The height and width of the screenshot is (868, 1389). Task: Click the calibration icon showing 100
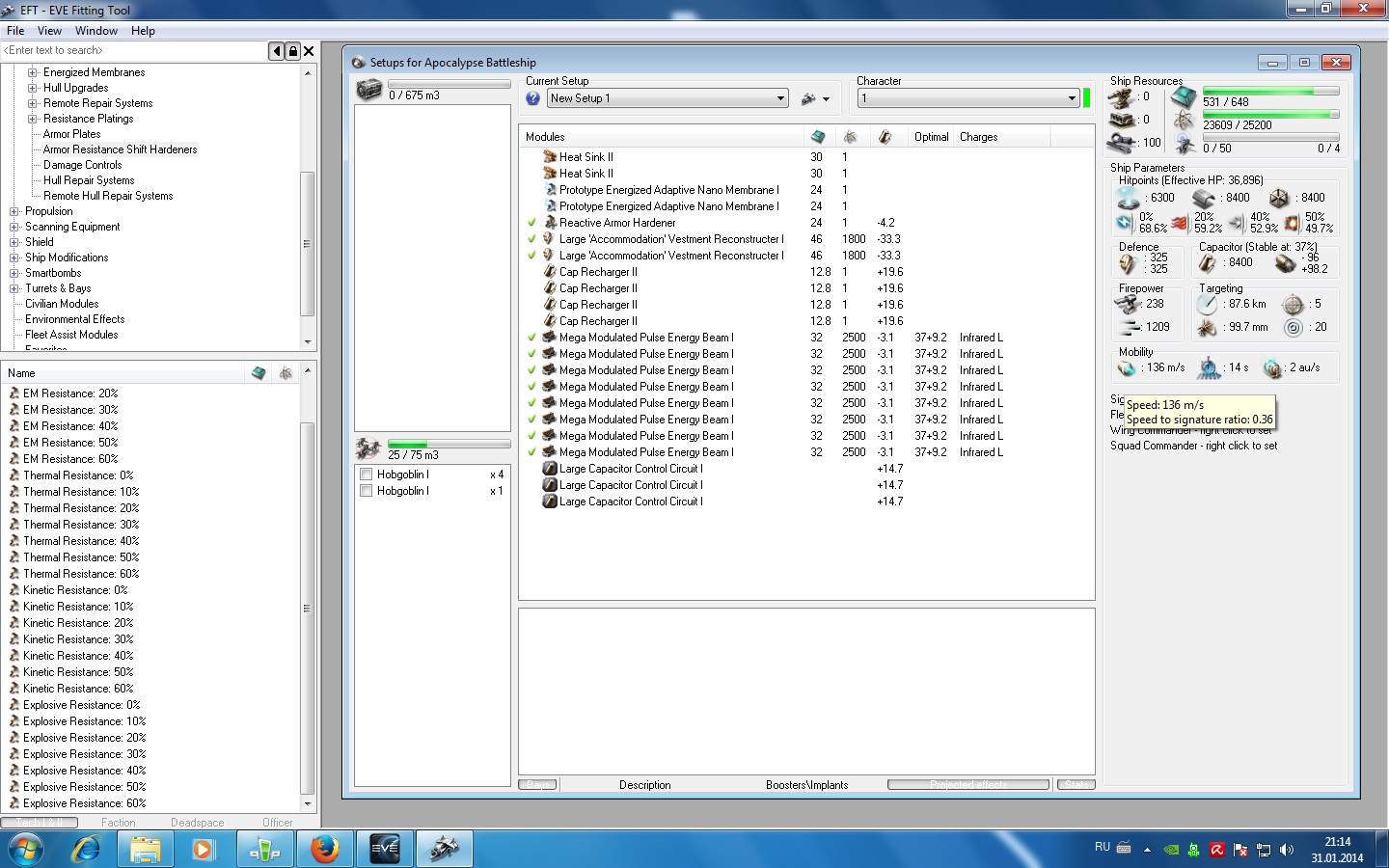pos(1120,143)
